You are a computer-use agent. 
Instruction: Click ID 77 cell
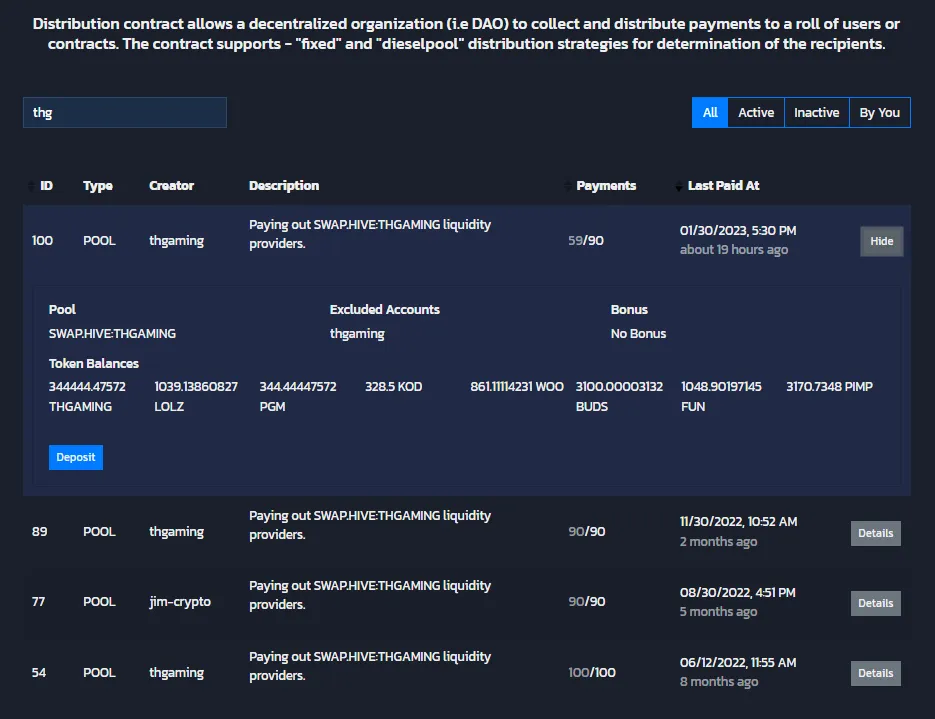point(38,602)
